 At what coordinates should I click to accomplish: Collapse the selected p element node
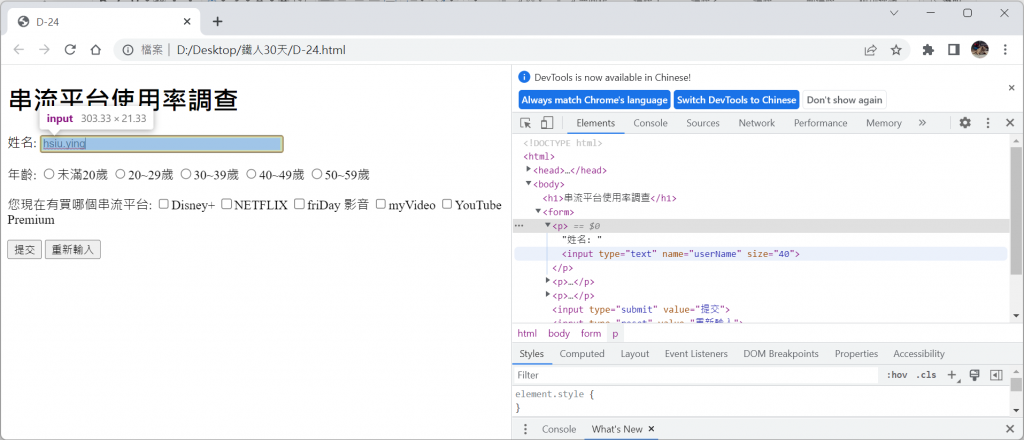[548, 225]
